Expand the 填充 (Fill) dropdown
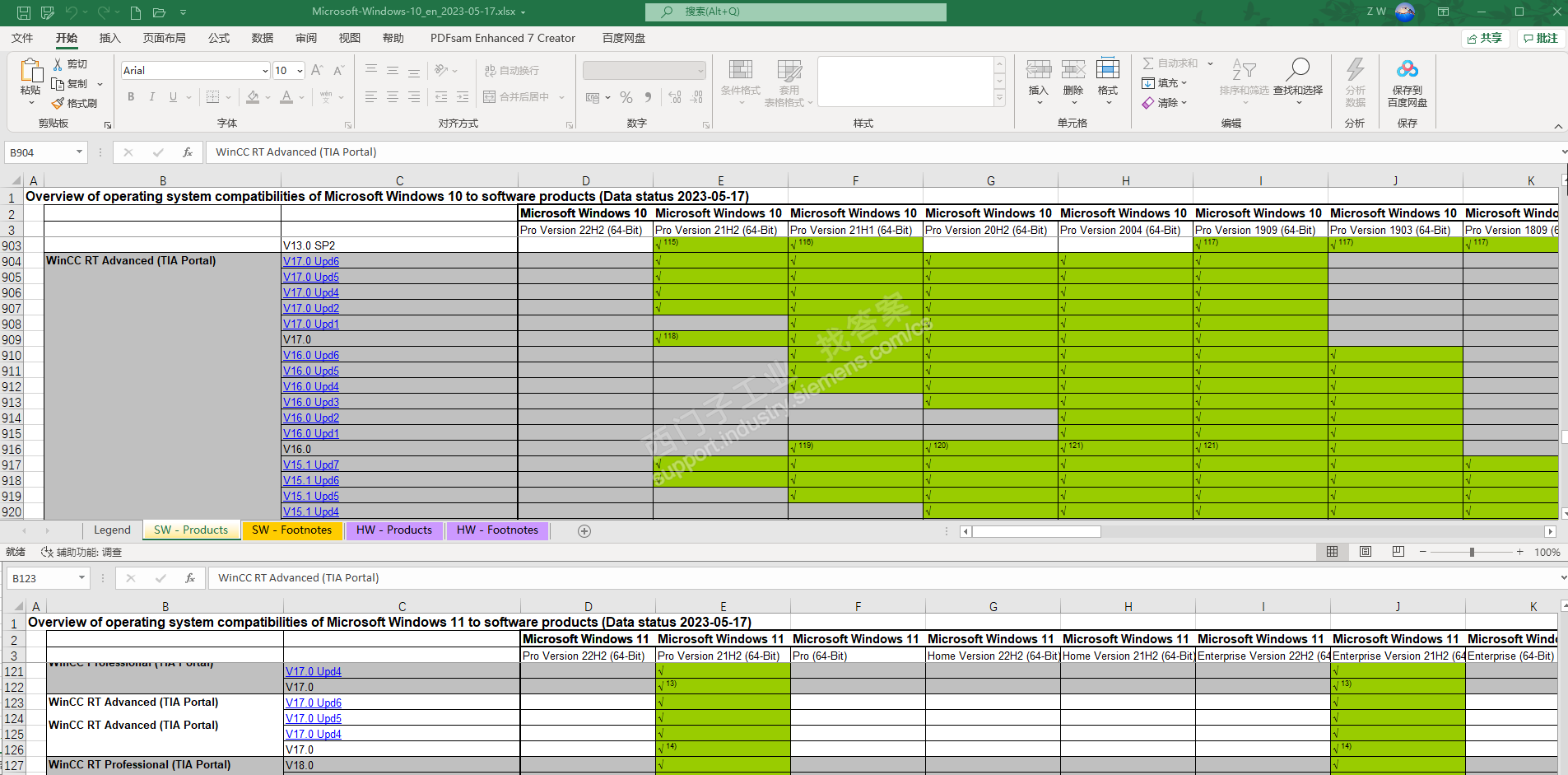 coord(1184,83)
